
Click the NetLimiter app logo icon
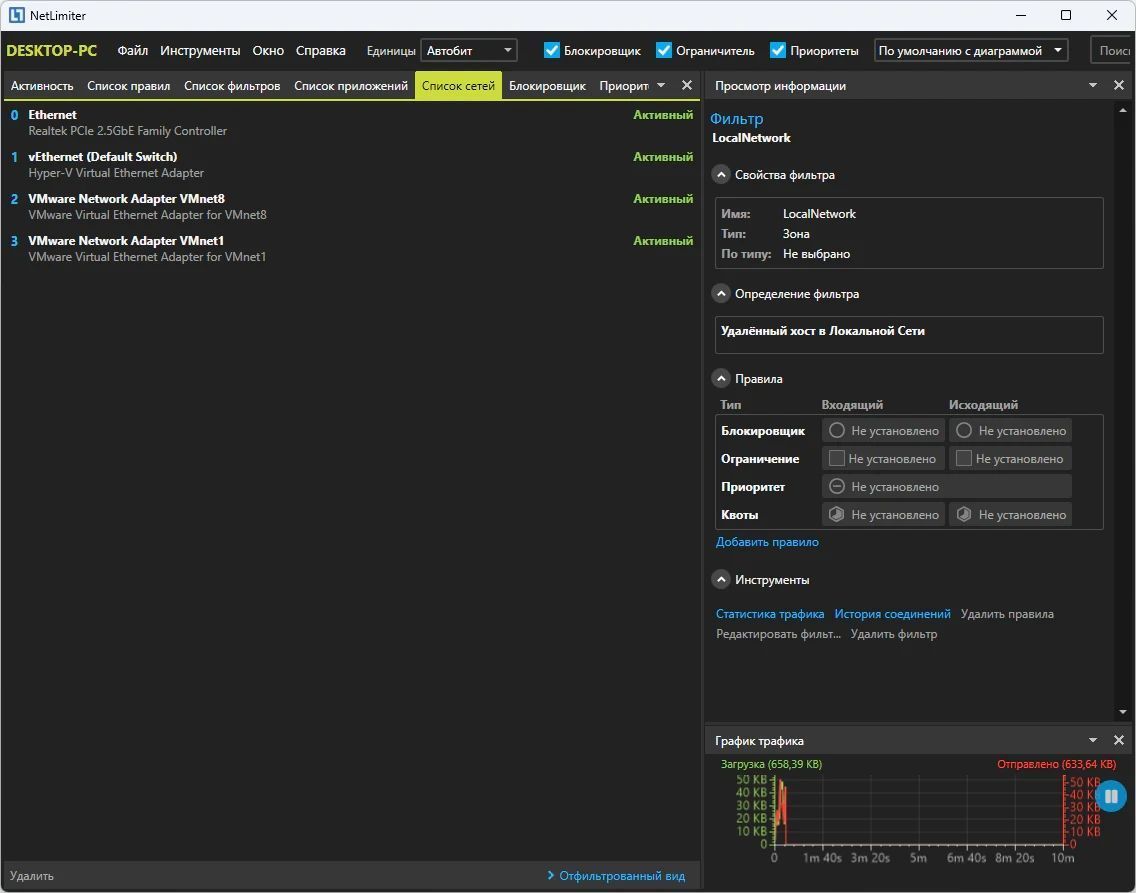click(17, 15)
